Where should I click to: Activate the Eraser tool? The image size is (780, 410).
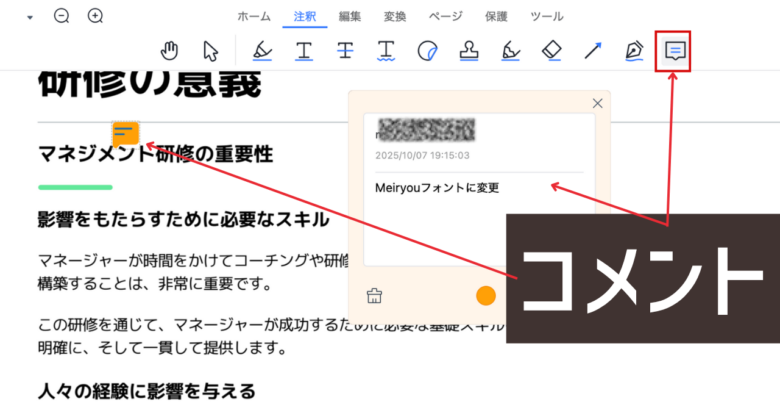[551, 50]
